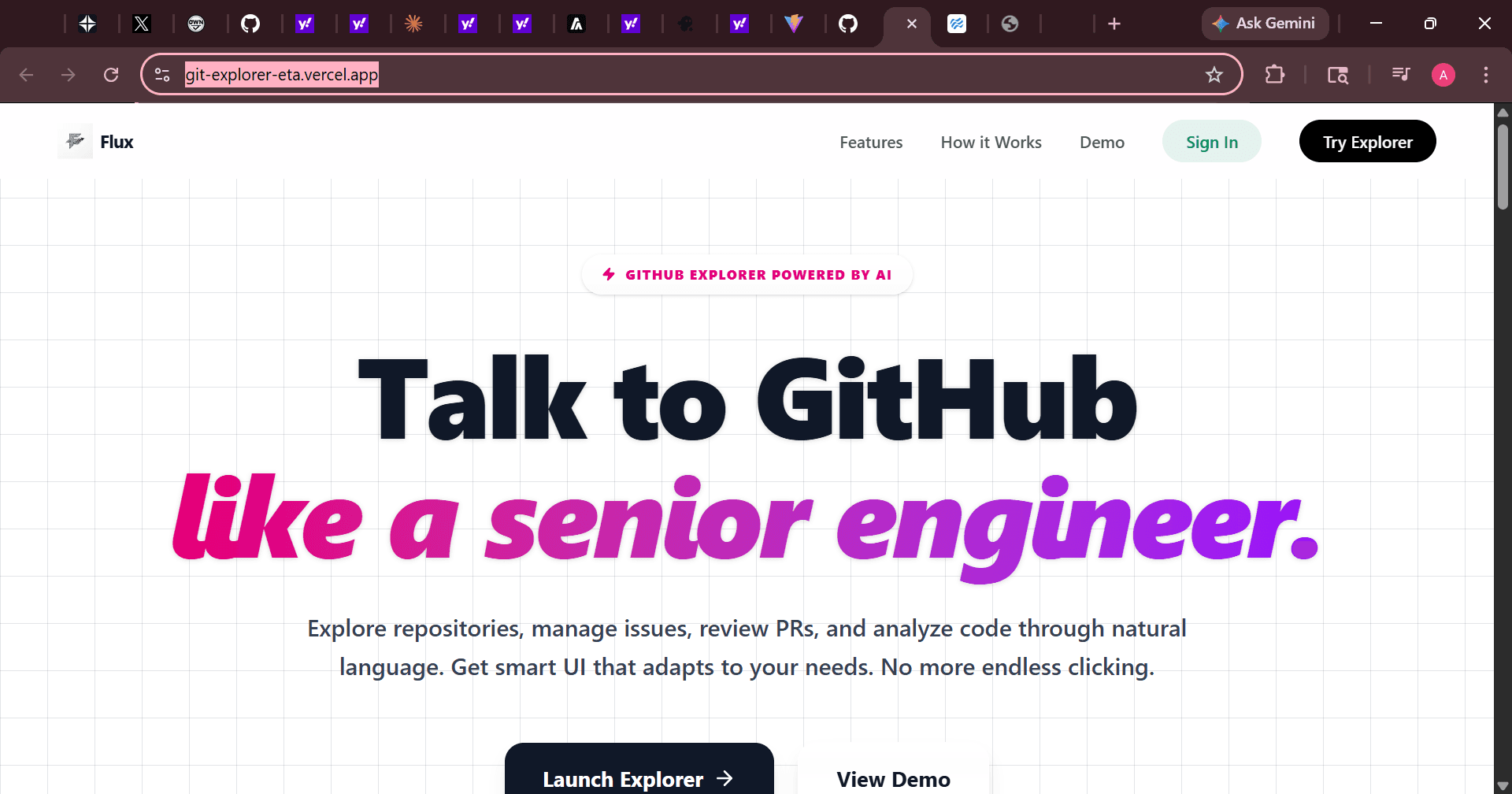
Task: Click the scrollbar up arrow
Action: tap(1503, 112)
